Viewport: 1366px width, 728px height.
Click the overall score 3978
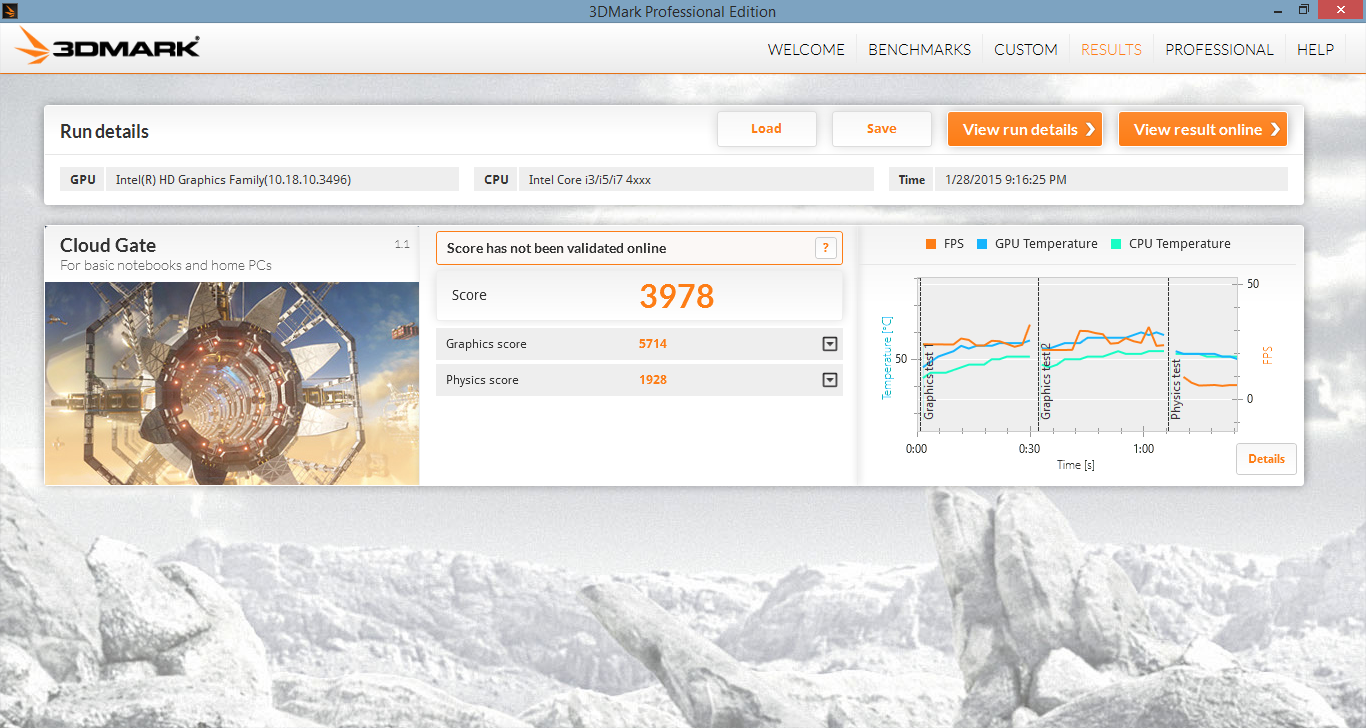(x=677, y=296)
